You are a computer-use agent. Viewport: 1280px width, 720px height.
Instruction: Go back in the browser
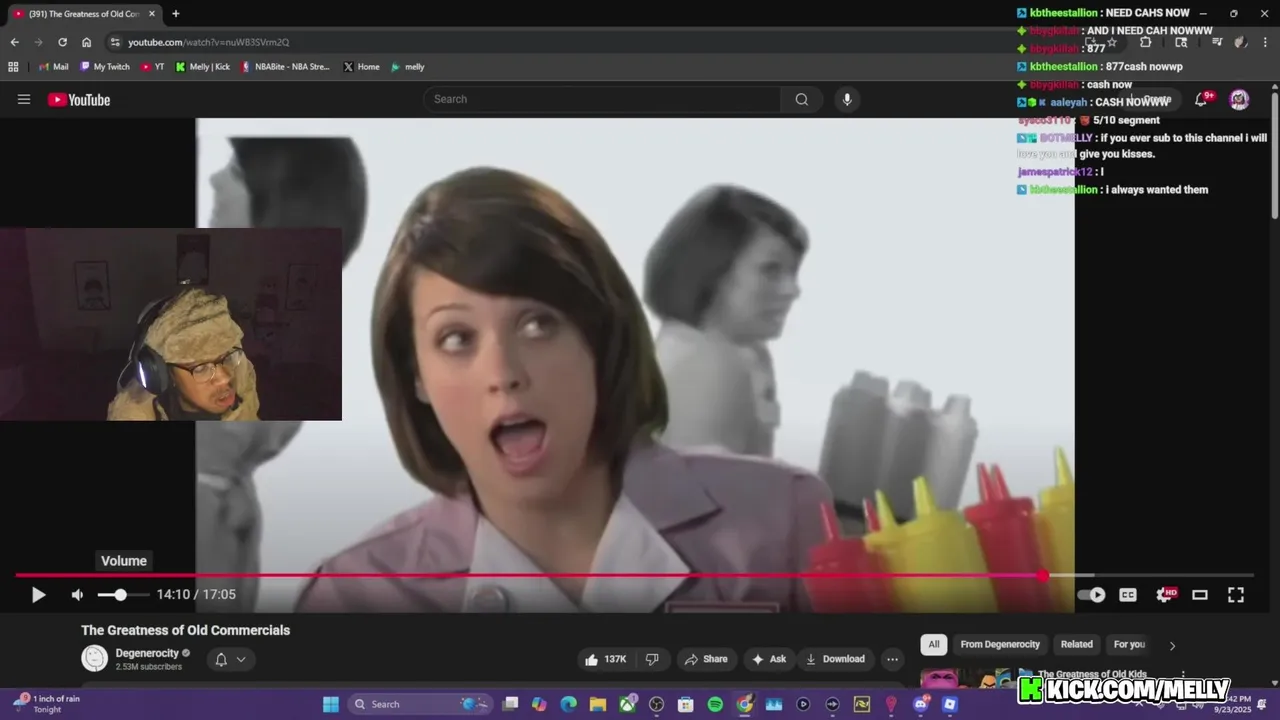[x=14, y=42]
